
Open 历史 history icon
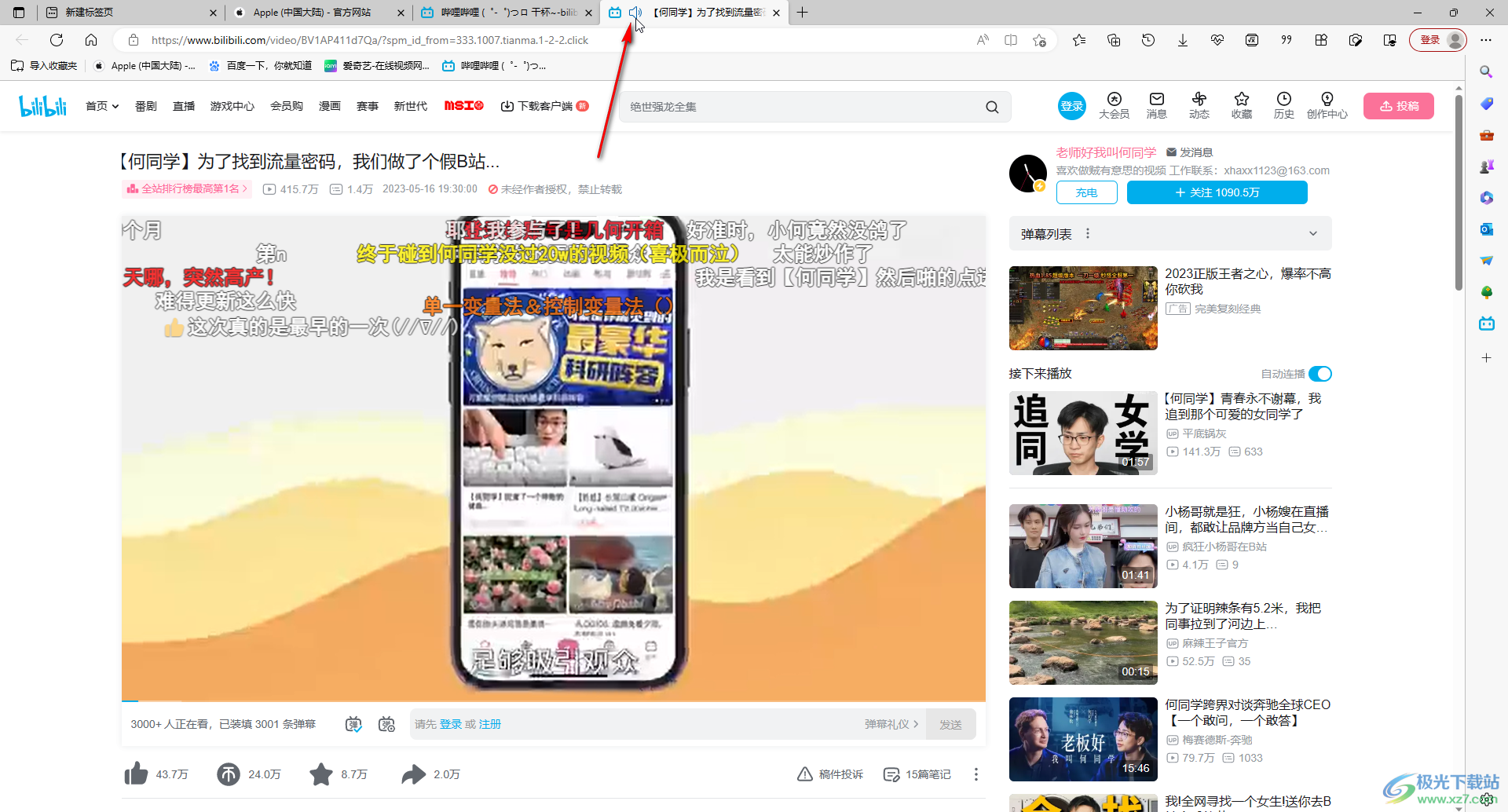point(1283,105)
